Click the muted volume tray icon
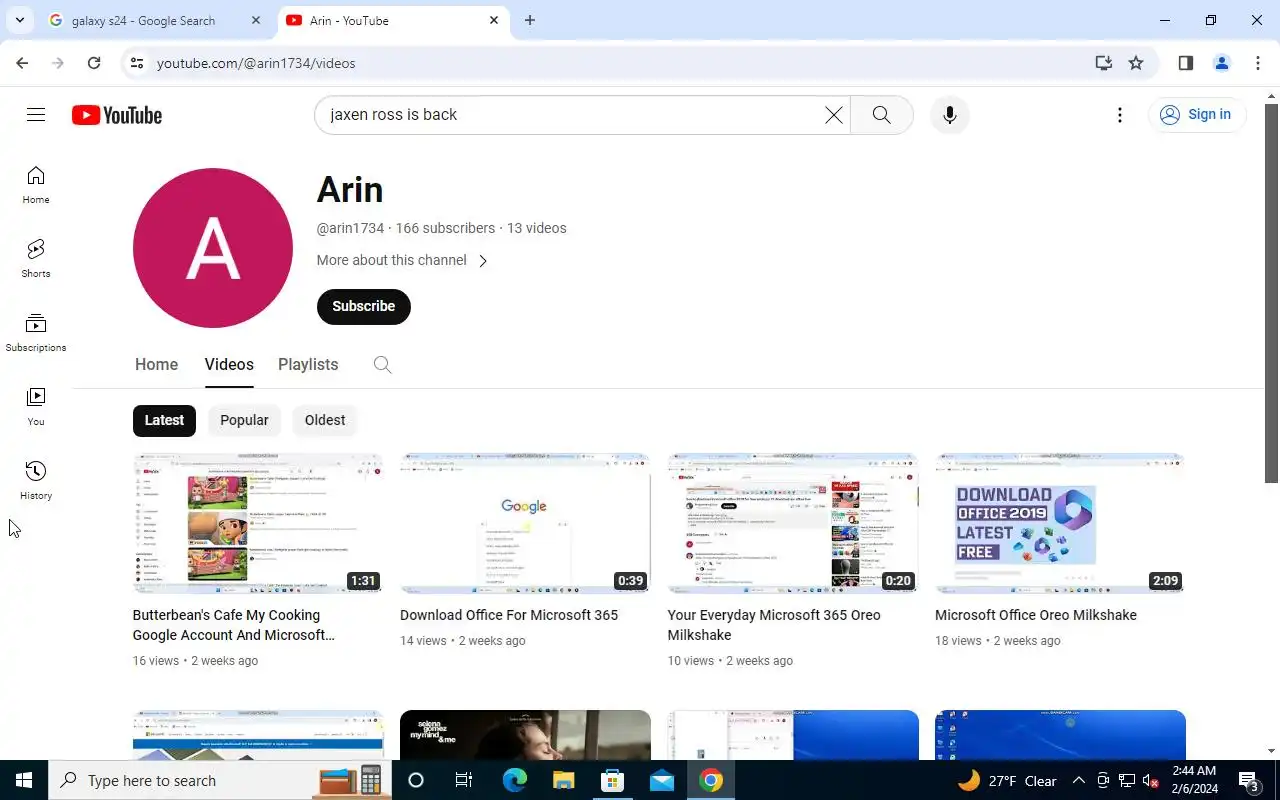The height and width of the screenshot is (800, 1280). tap(1151, 781)
